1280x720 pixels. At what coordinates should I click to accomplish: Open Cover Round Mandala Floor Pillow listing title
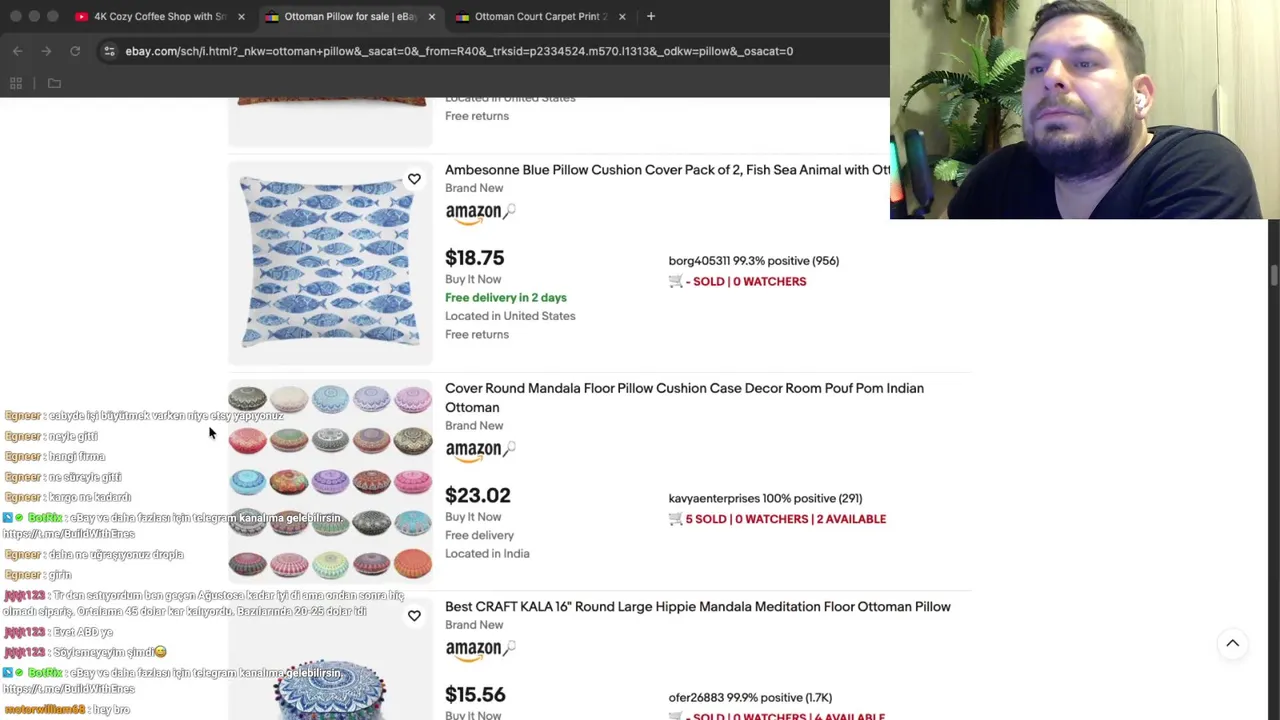[684, 398]
